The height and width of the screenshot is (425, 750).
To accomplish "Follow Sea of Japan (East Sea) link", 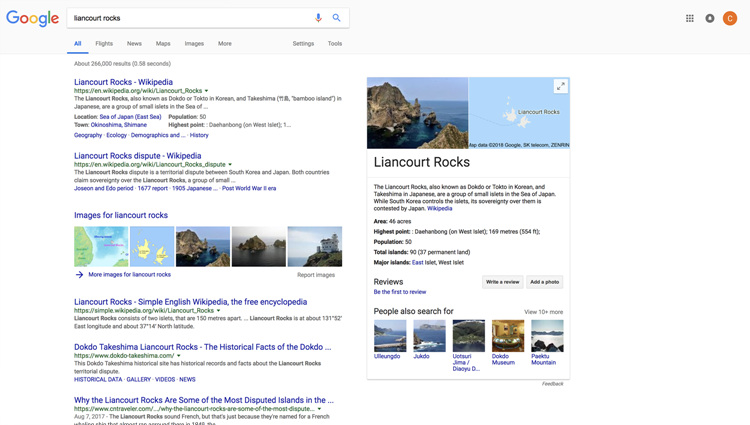I will [x=130, y=117].
